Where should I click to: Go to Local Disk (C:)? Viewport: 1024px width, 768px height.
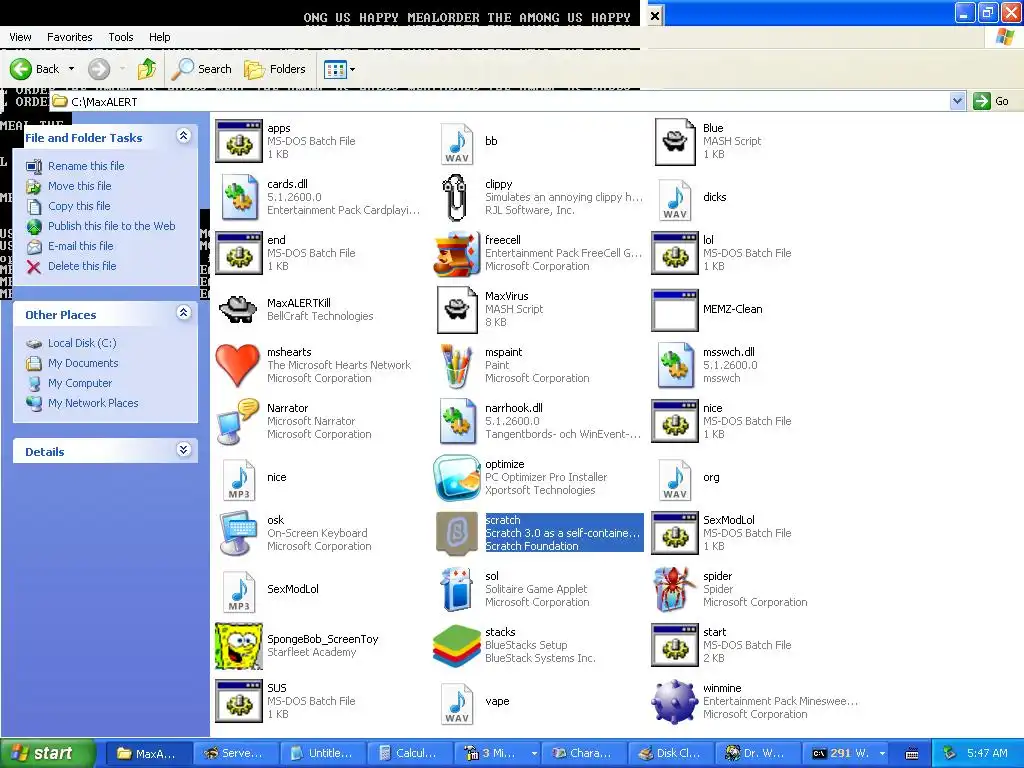[x=82, y=344]
